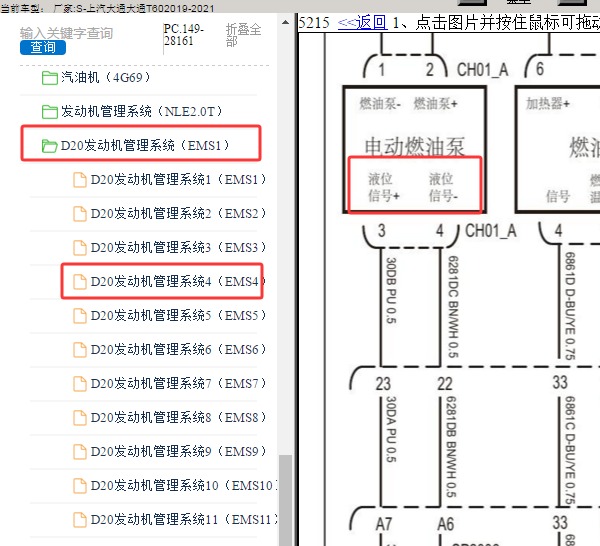This screenshot has width=600, height=546.
Task: Open D20发动机管理系统10（EMS10） document
Action: point(184,485)
